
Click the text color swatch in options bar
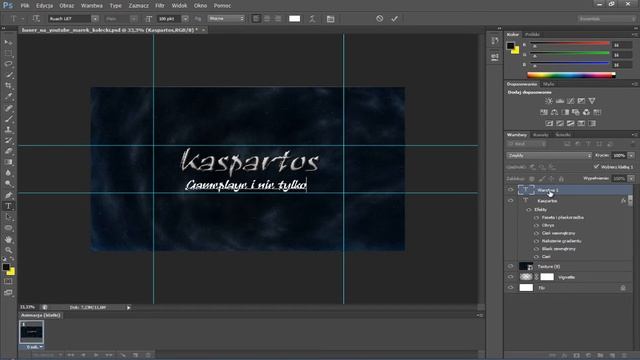(294, 19)
